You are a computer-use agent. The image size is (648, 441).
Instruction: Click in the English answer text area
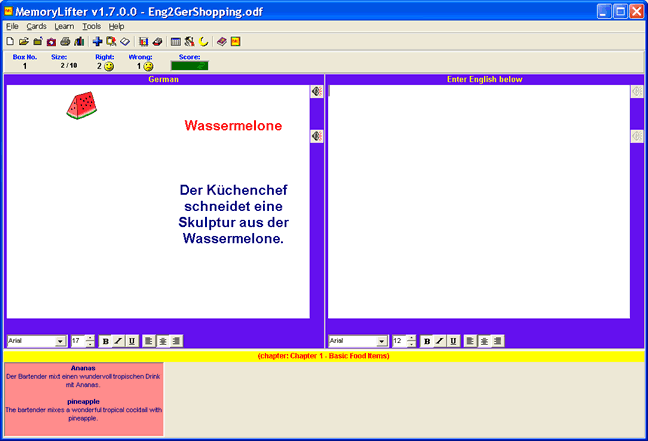[x=479, y=202]
